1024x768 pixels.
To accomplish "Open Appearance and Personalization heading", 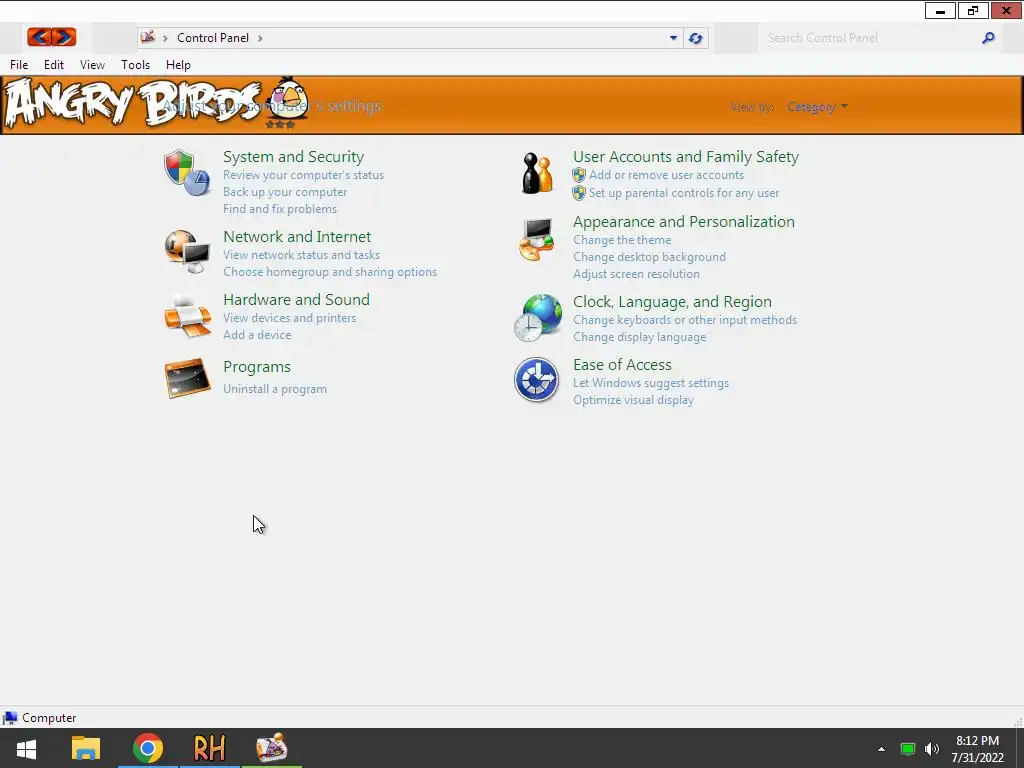I will click(x=684, y=222).
